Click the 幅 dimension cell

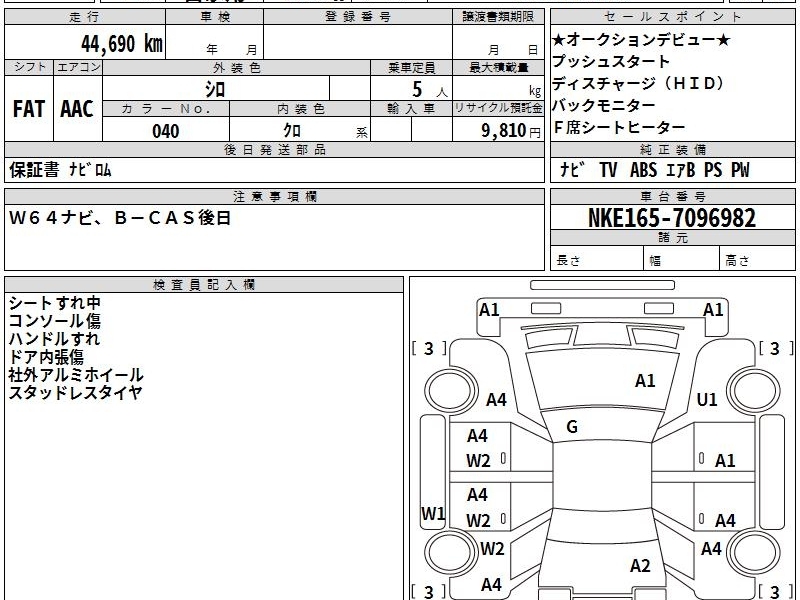click(682, 258)
